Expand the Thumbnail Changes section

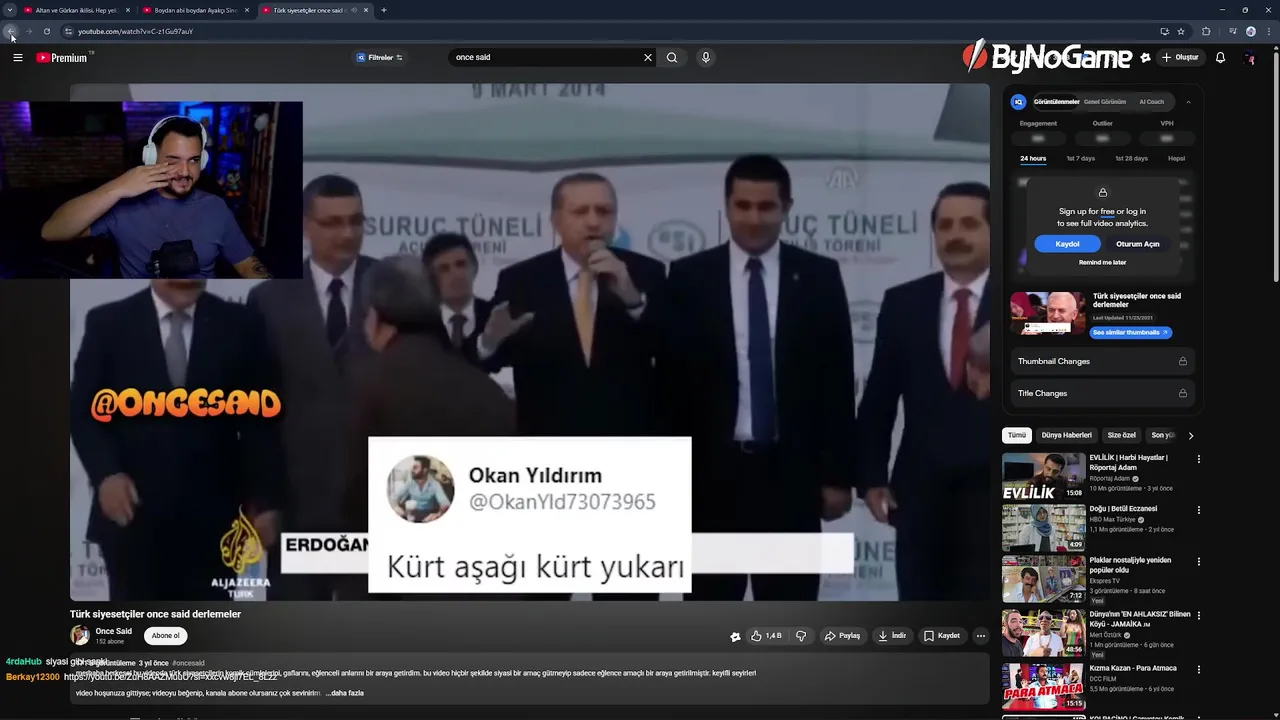(x=1102, y=361)
